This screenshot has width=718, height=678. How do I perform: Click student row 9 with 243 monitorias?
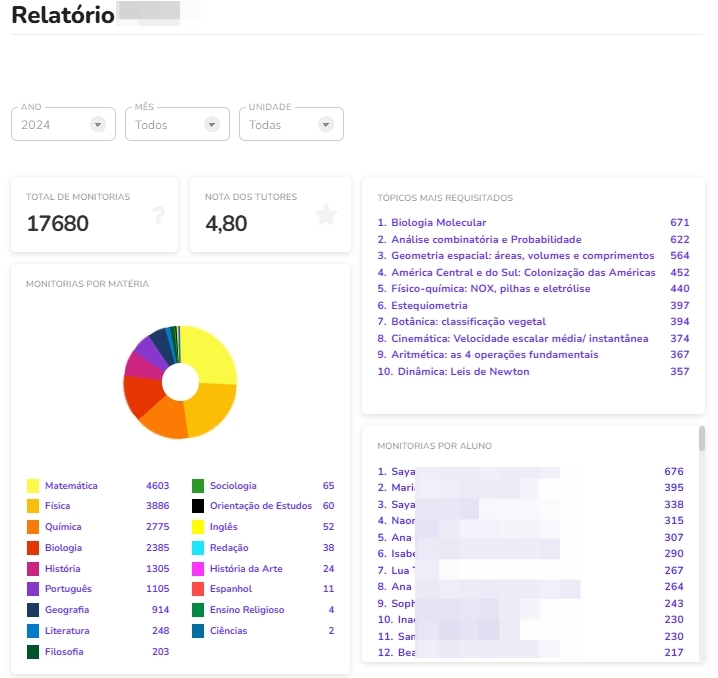pyautogui.click(x=530, y=603)
